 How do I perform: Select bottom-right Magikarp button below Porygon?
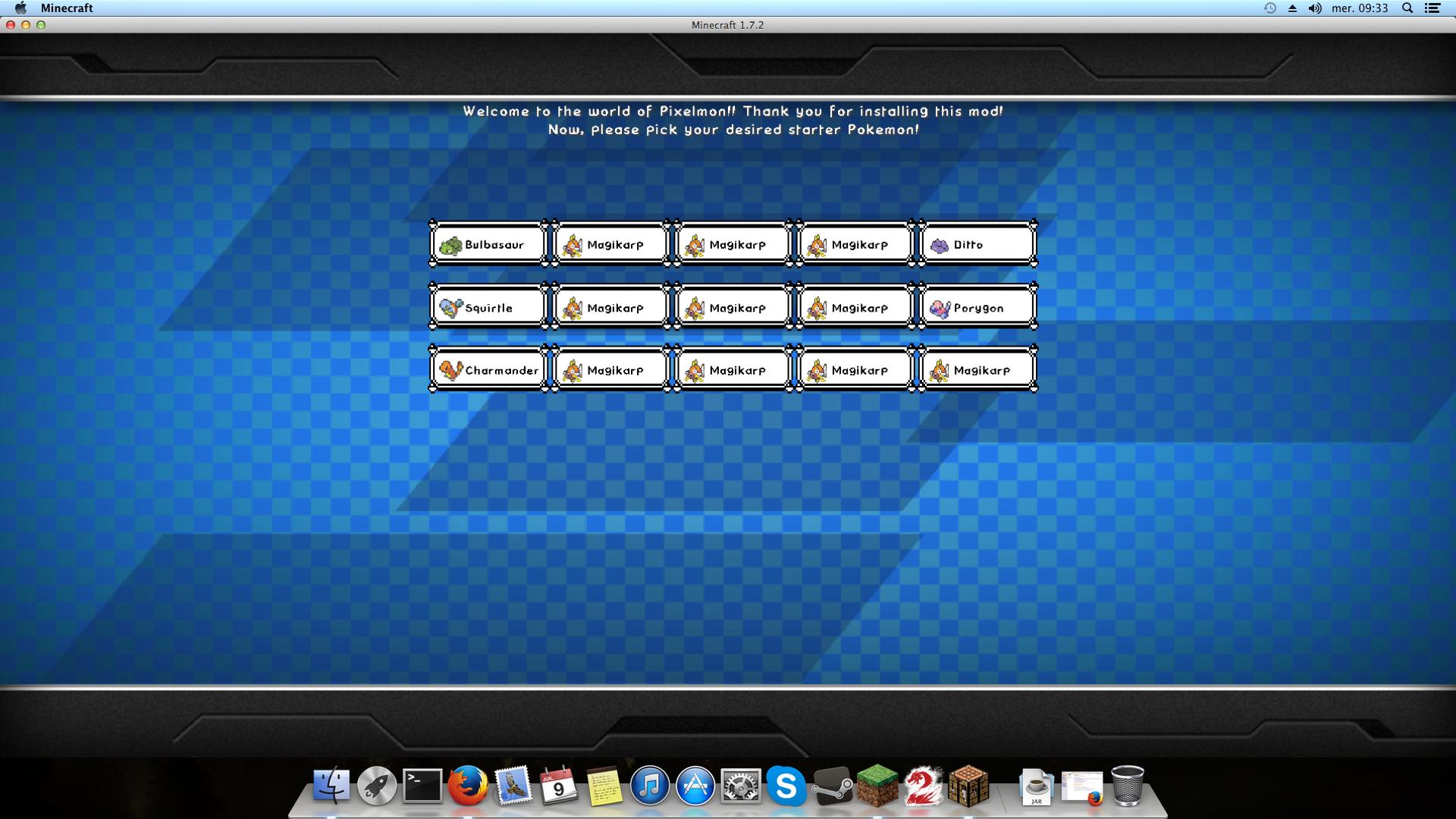click(977, 370)
